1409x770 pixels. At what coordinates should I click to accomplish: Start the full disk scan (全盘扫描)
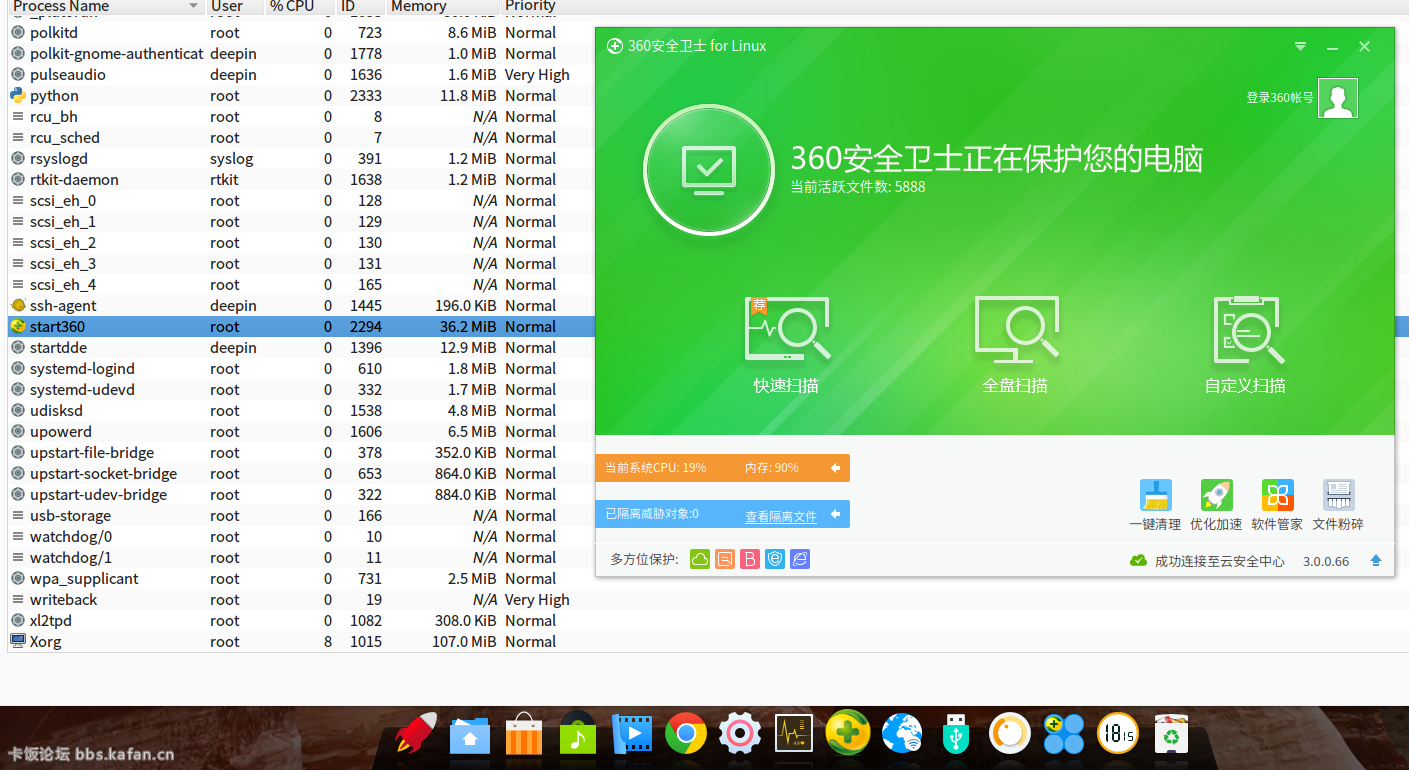pyautogui.click(x=1016, y=344)
